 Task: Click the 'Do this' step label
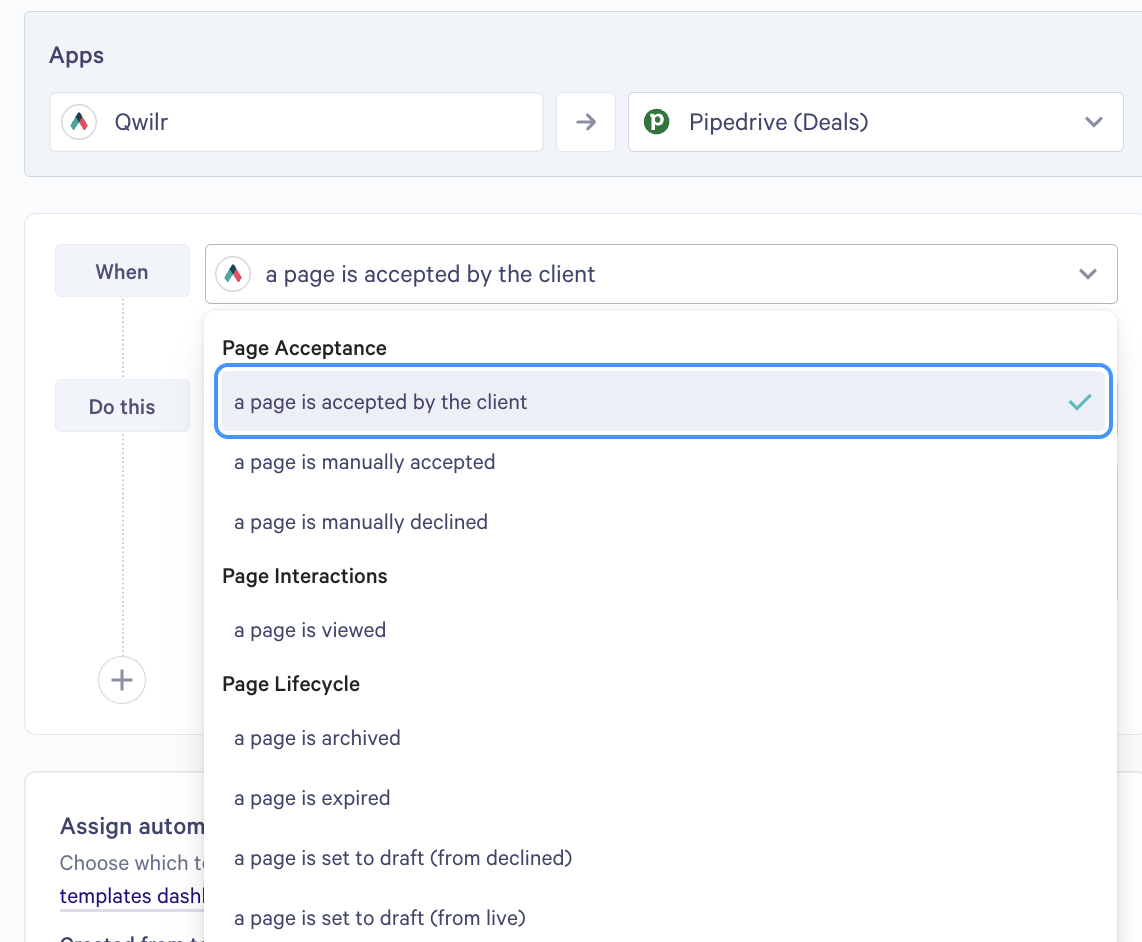[122, 406]
